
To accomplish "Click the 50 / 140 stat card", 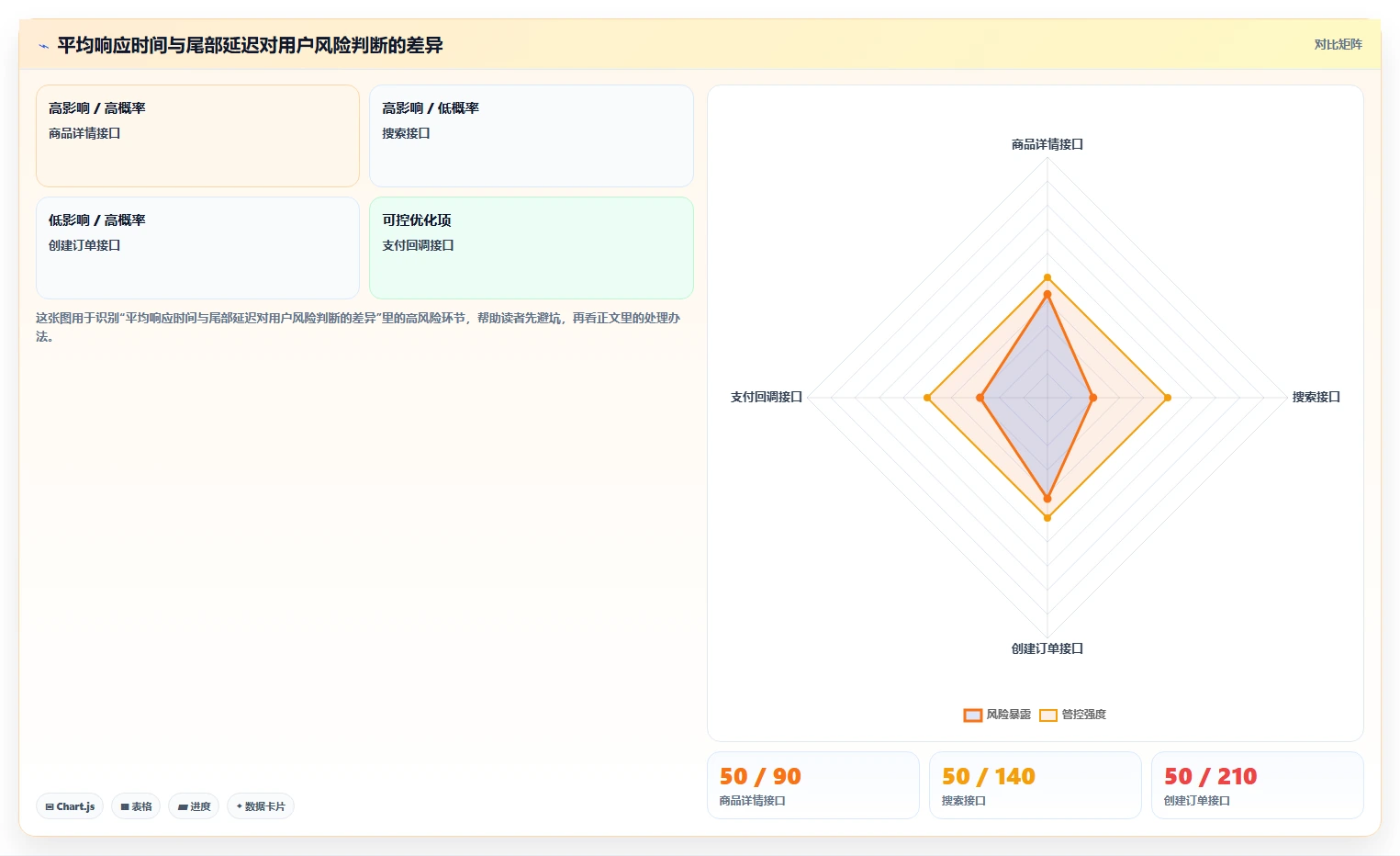I will point(1035,785).
